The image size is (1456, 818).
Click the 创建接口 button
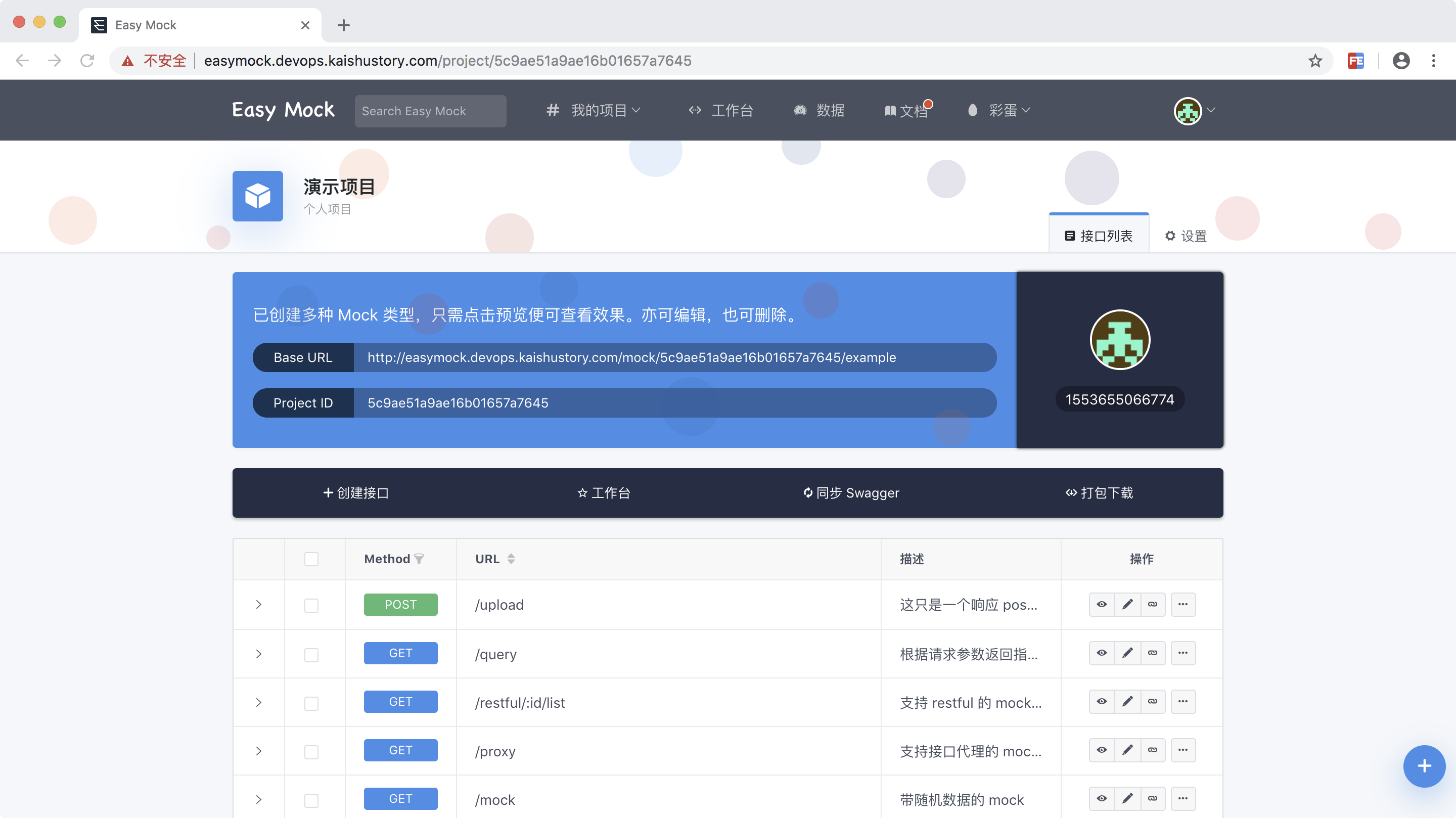tap(356, 493)
